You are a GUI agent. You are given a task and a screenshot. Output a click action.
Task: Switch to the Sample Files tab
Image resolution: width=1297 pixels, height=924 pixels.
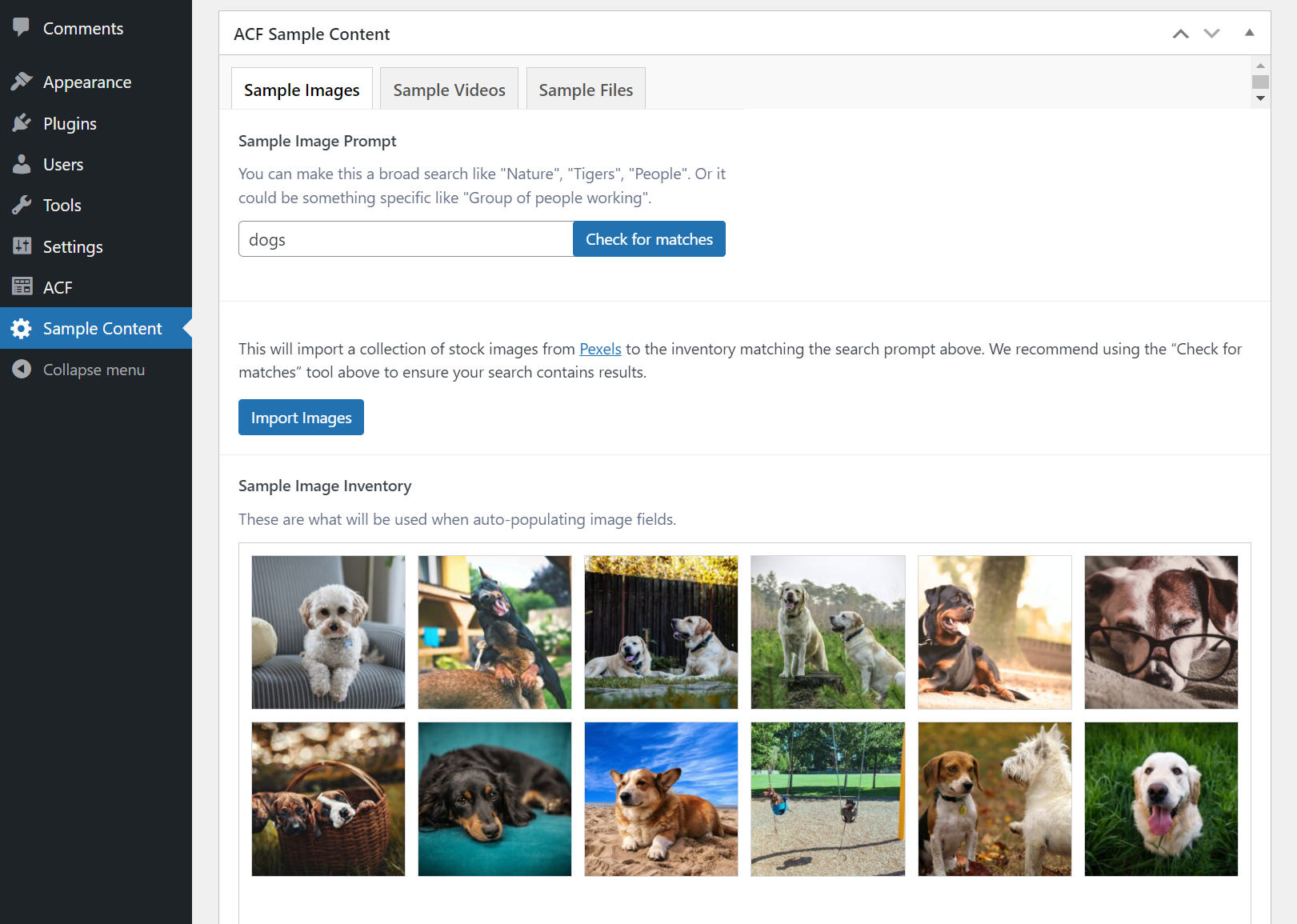(x=586, y=89)
